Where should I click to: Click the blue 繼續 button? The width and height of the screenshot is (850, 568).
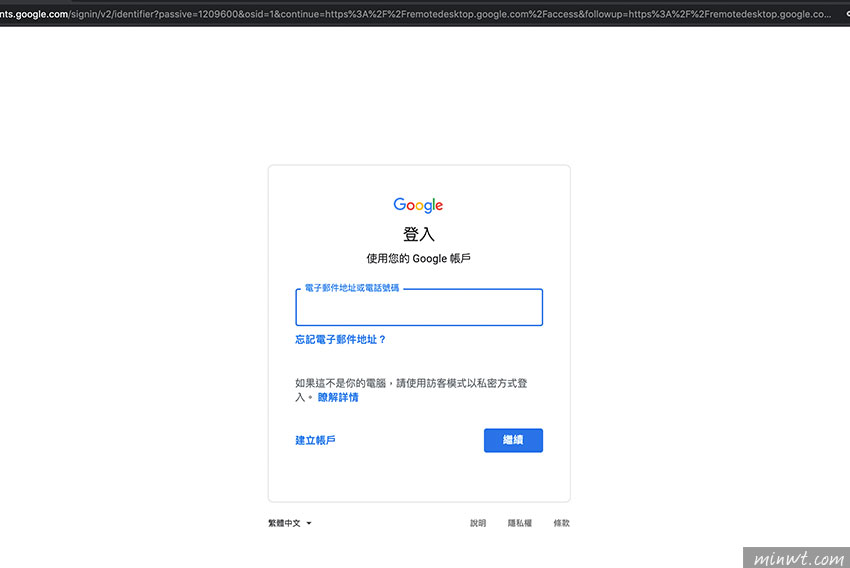(x=513, y=440)
